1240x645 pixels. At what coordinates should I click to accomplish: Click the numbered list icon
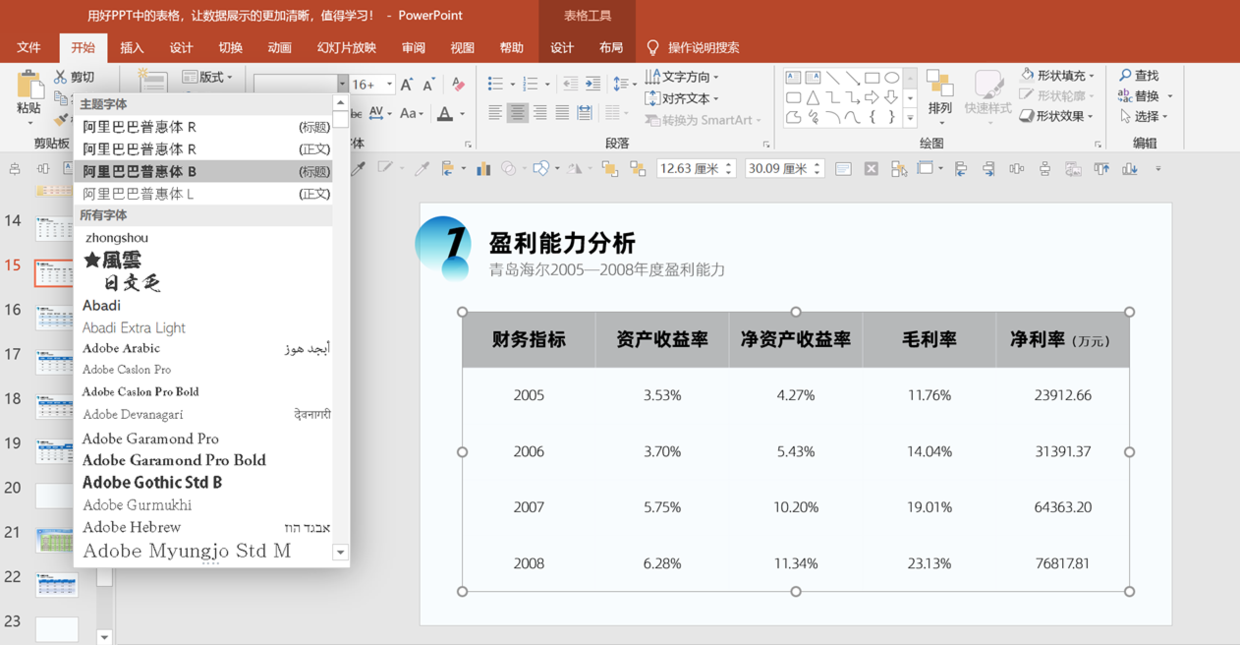(x=530, y=84)
